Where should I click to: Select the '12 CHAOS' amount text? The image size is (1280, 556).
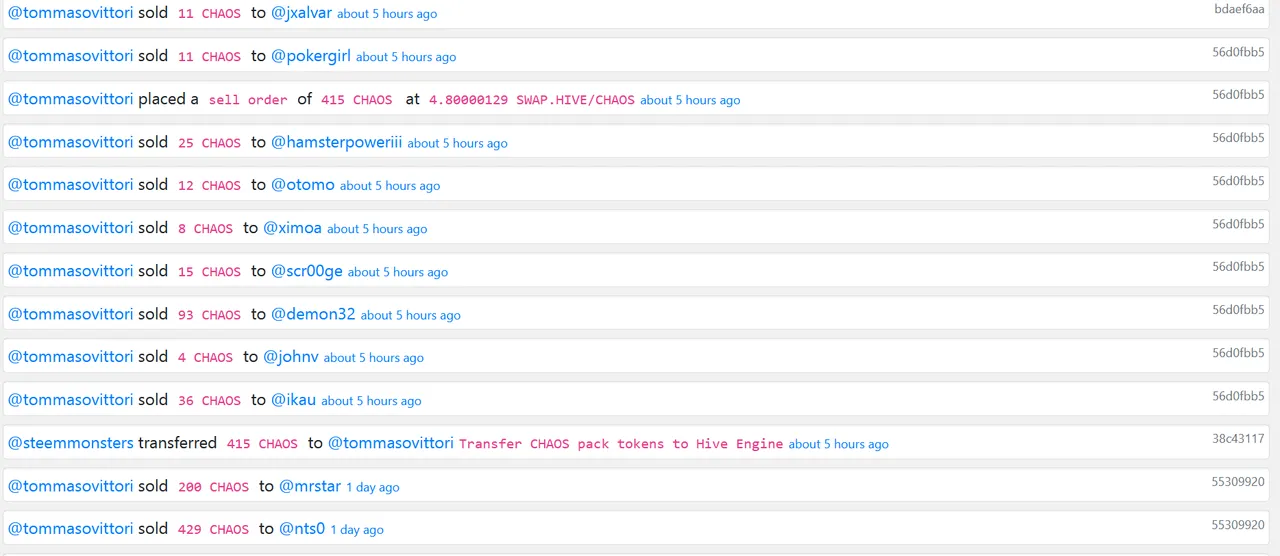point(209,186)
